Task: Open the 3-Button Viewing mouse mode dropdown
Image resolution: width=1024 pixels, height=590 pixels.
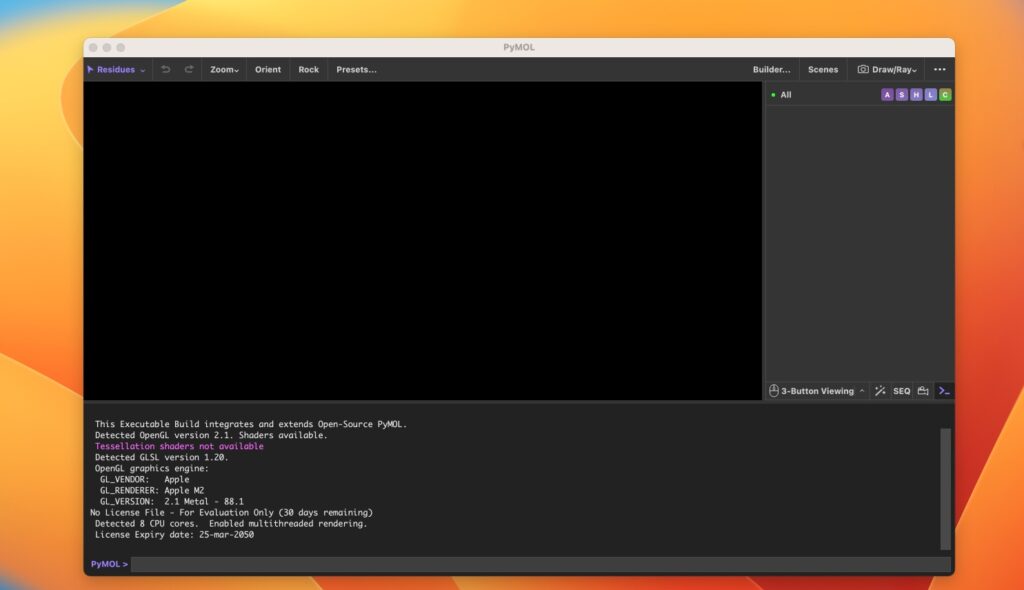Action: click(x=815, y=391)
